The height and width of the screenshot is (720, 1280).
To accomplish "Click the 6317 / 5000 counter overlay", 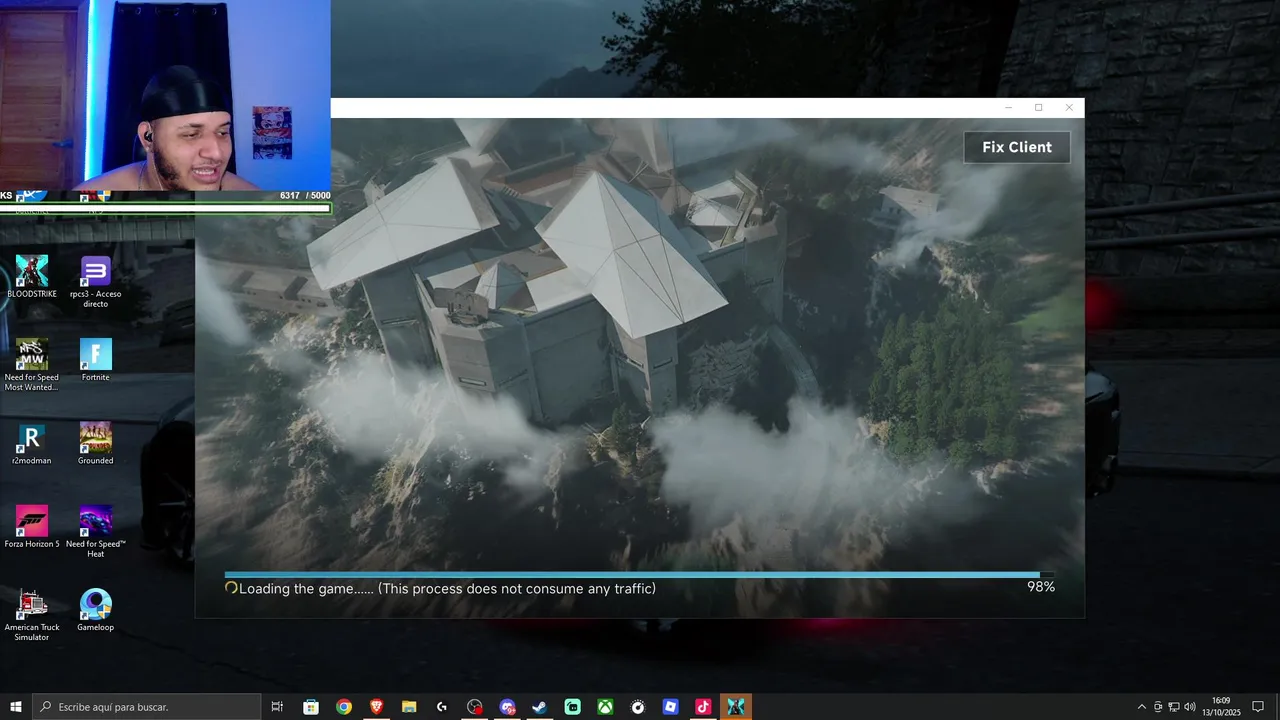I will coord(305,196).
